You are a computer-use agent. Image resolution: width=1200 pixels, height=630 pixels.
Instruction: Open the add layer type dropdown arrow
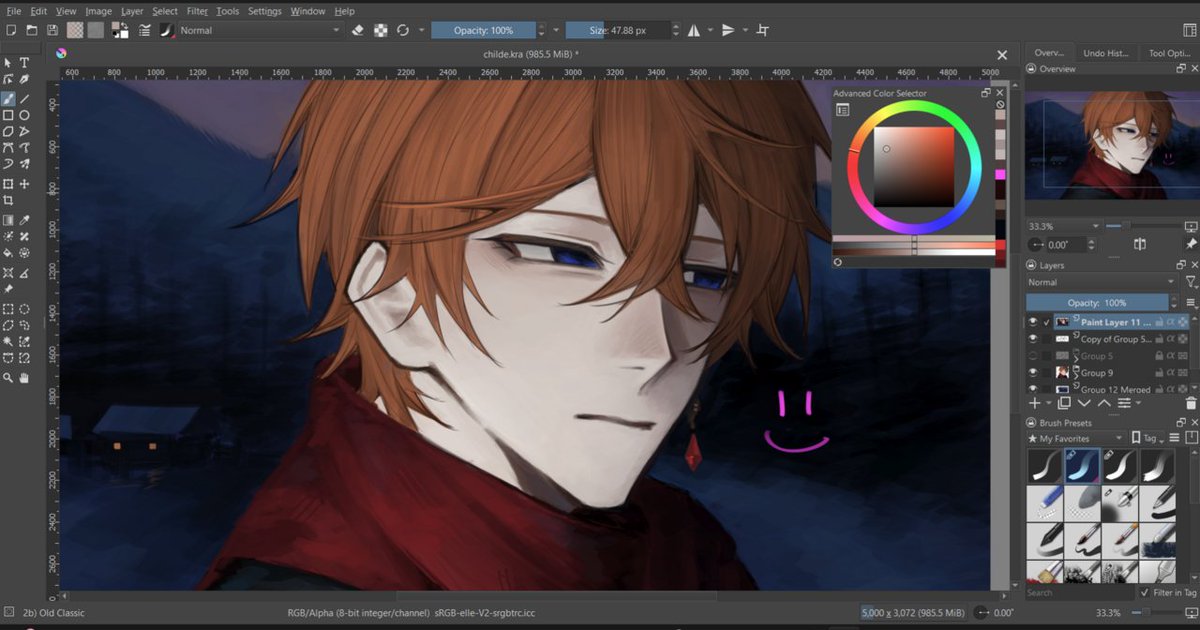(x=1049, y=403)
